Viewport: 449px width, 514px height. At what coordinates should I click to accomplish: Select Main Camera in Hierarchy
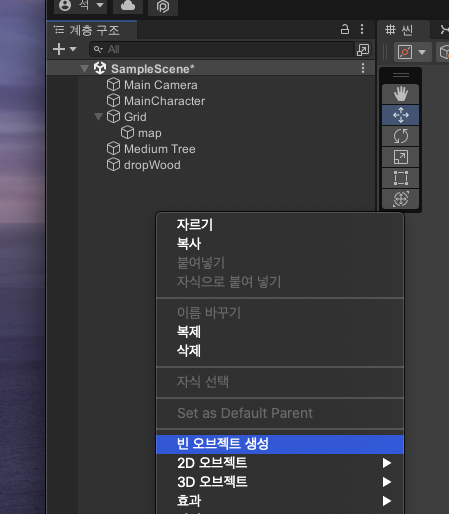[161, 85]
